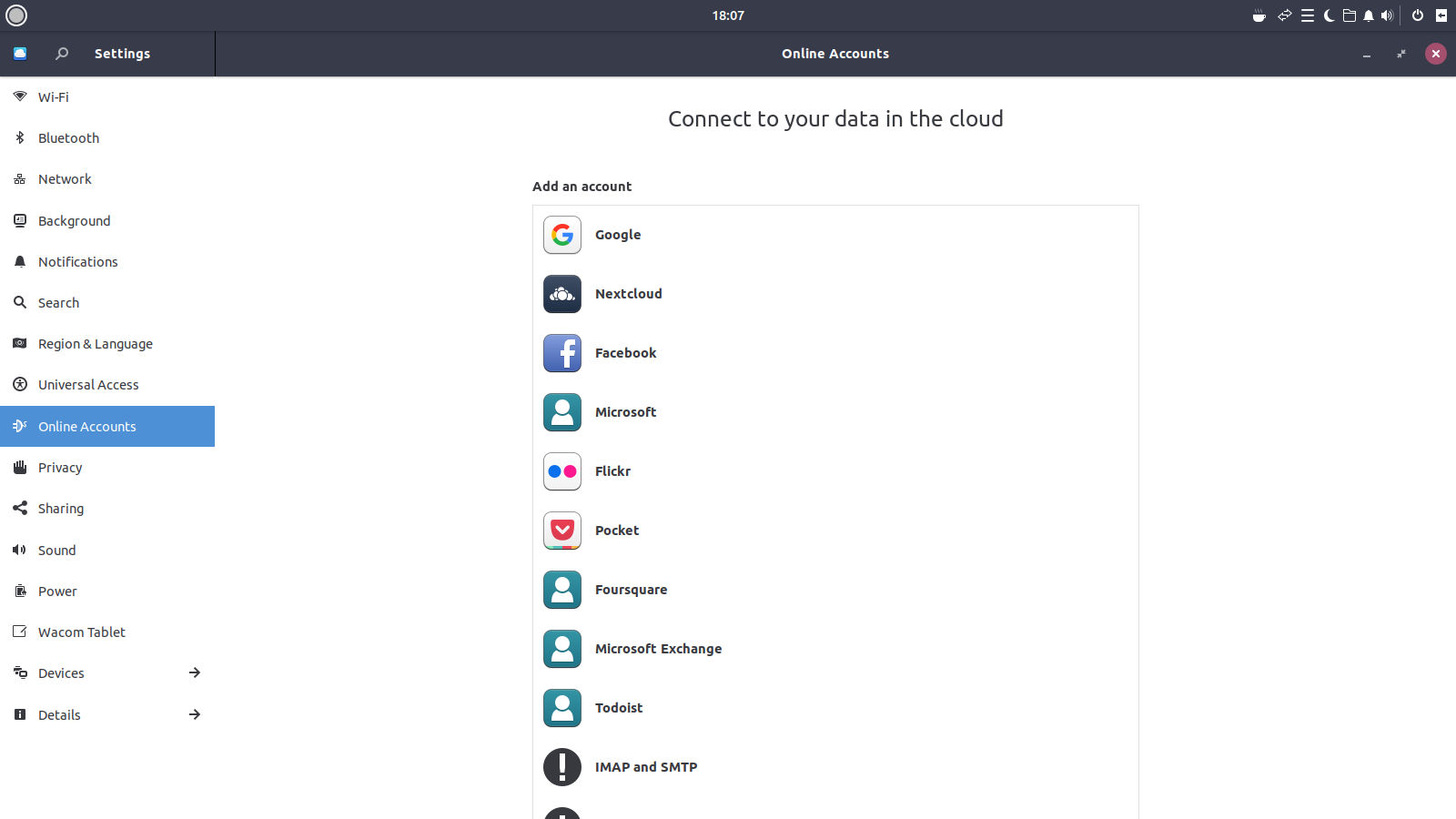Screen dimensions: 1456x819
Task: Add a Flickr account
Action: (835, 471)
